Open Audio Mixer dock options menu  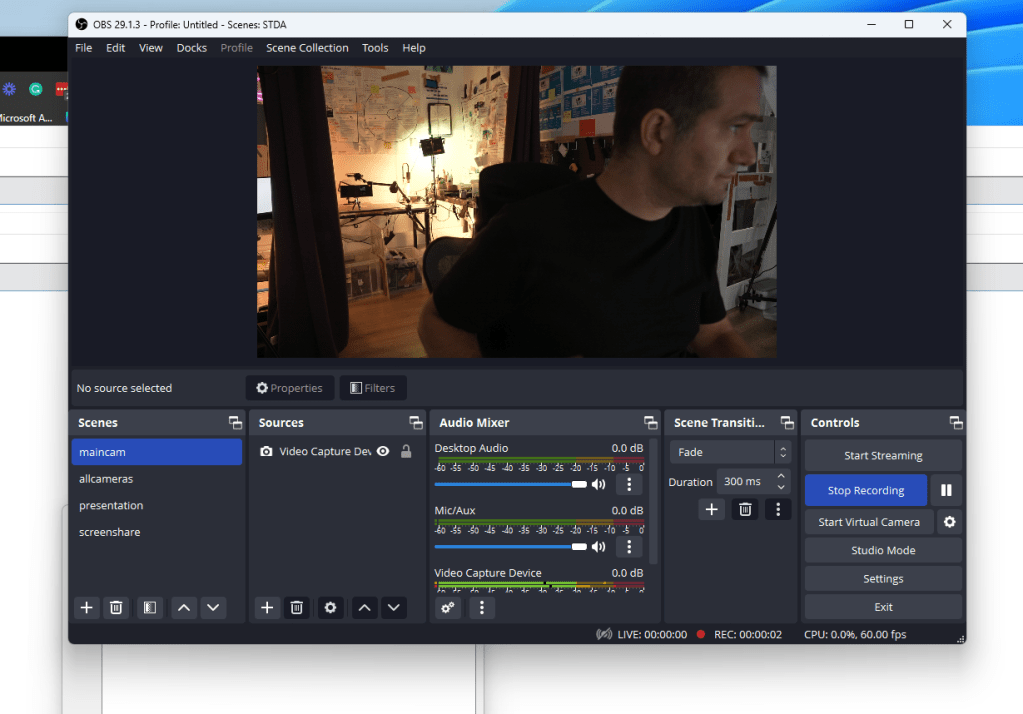click(x=482, y=608)
